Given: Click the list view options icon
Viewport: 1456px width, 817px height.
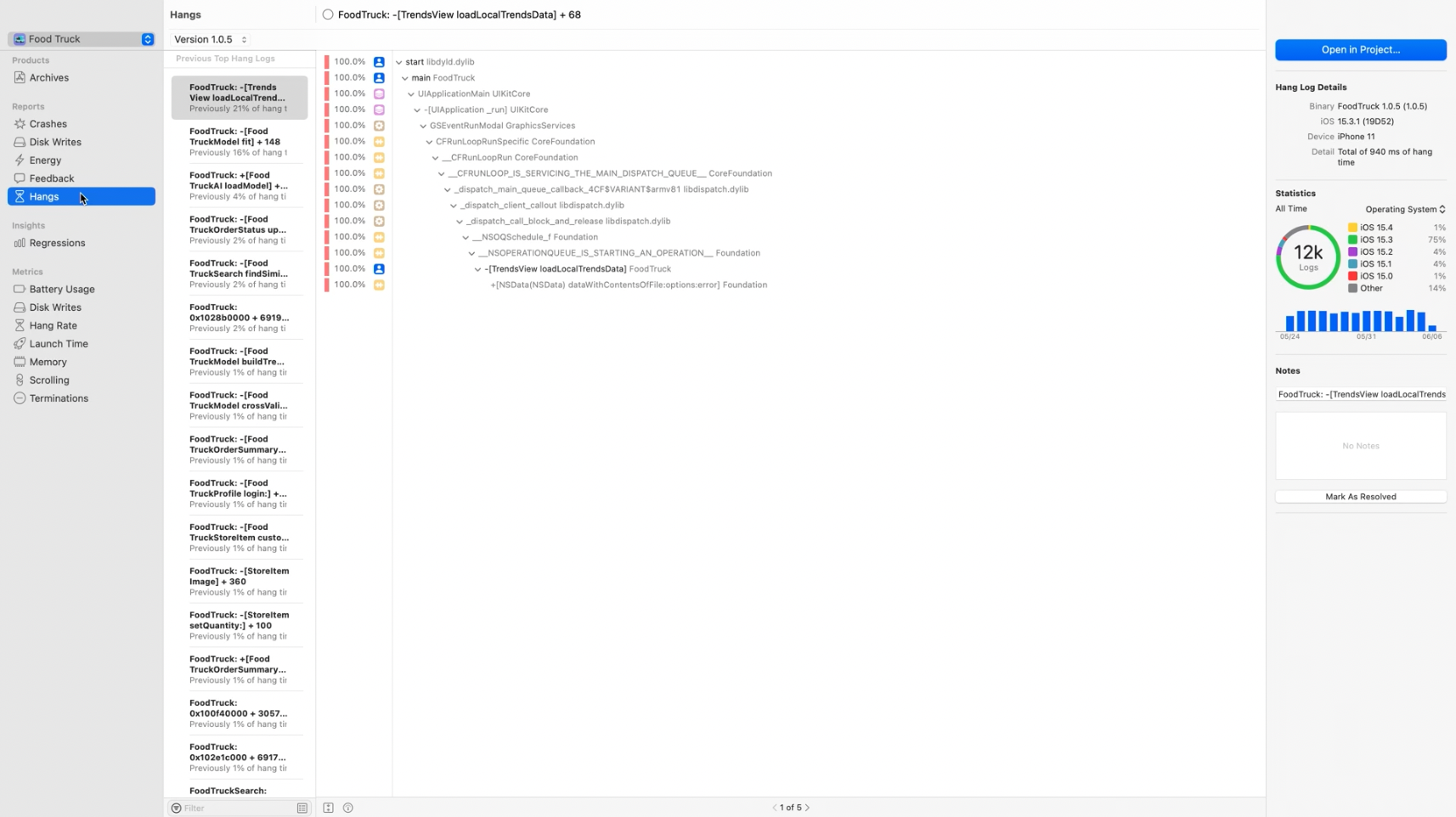Looking at the screenshot, I should (302, 809).
